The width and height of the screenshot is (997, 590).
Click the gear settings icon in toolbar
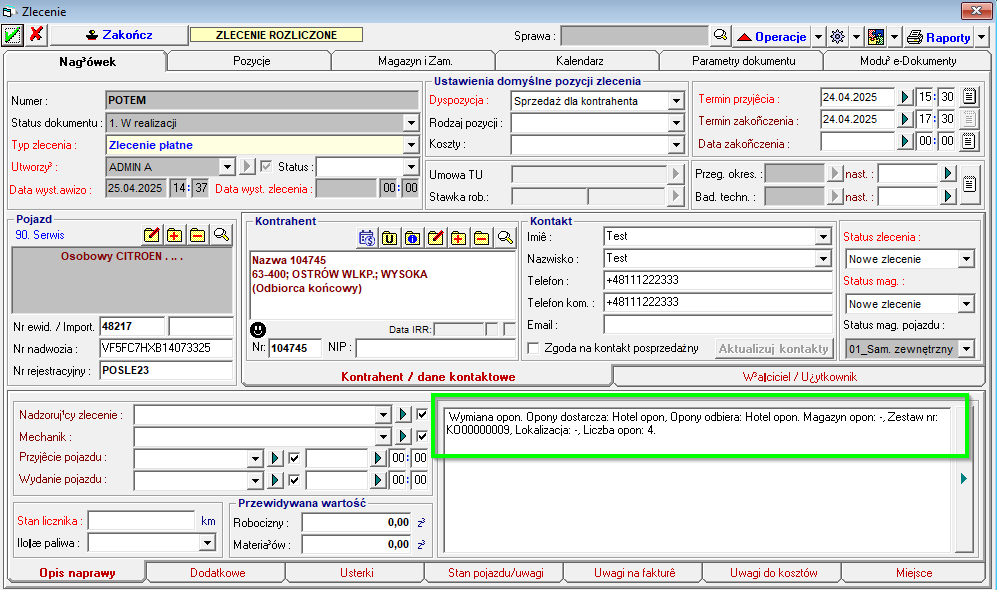838,36
